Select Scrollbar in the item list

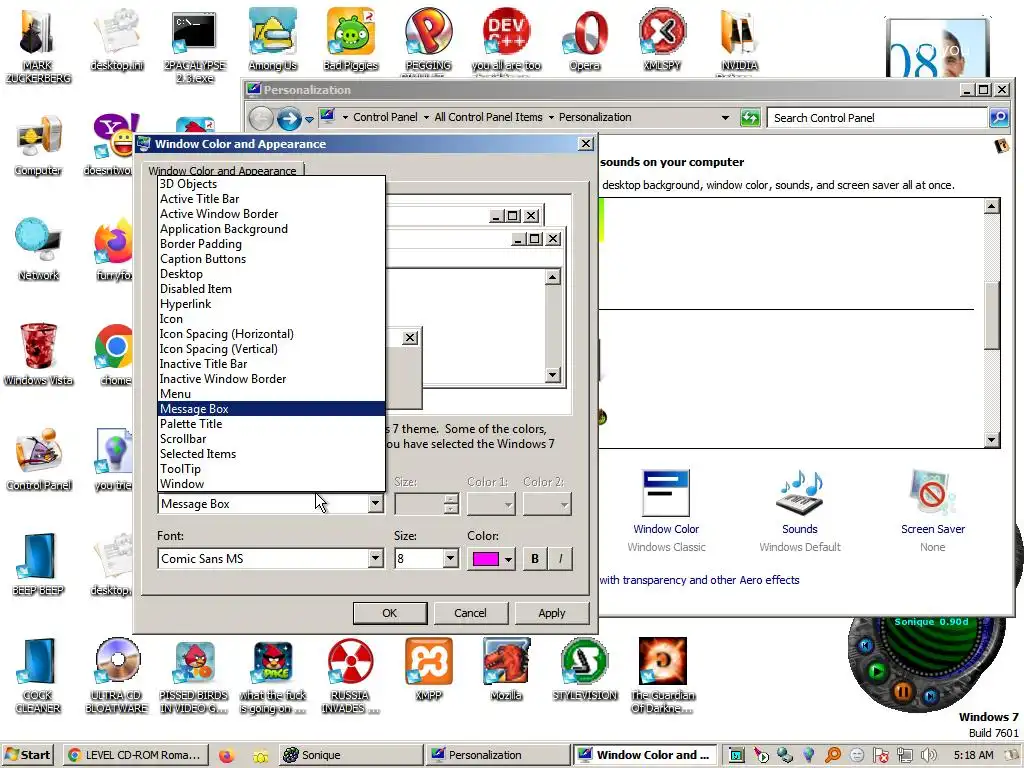tap(272, 440)
